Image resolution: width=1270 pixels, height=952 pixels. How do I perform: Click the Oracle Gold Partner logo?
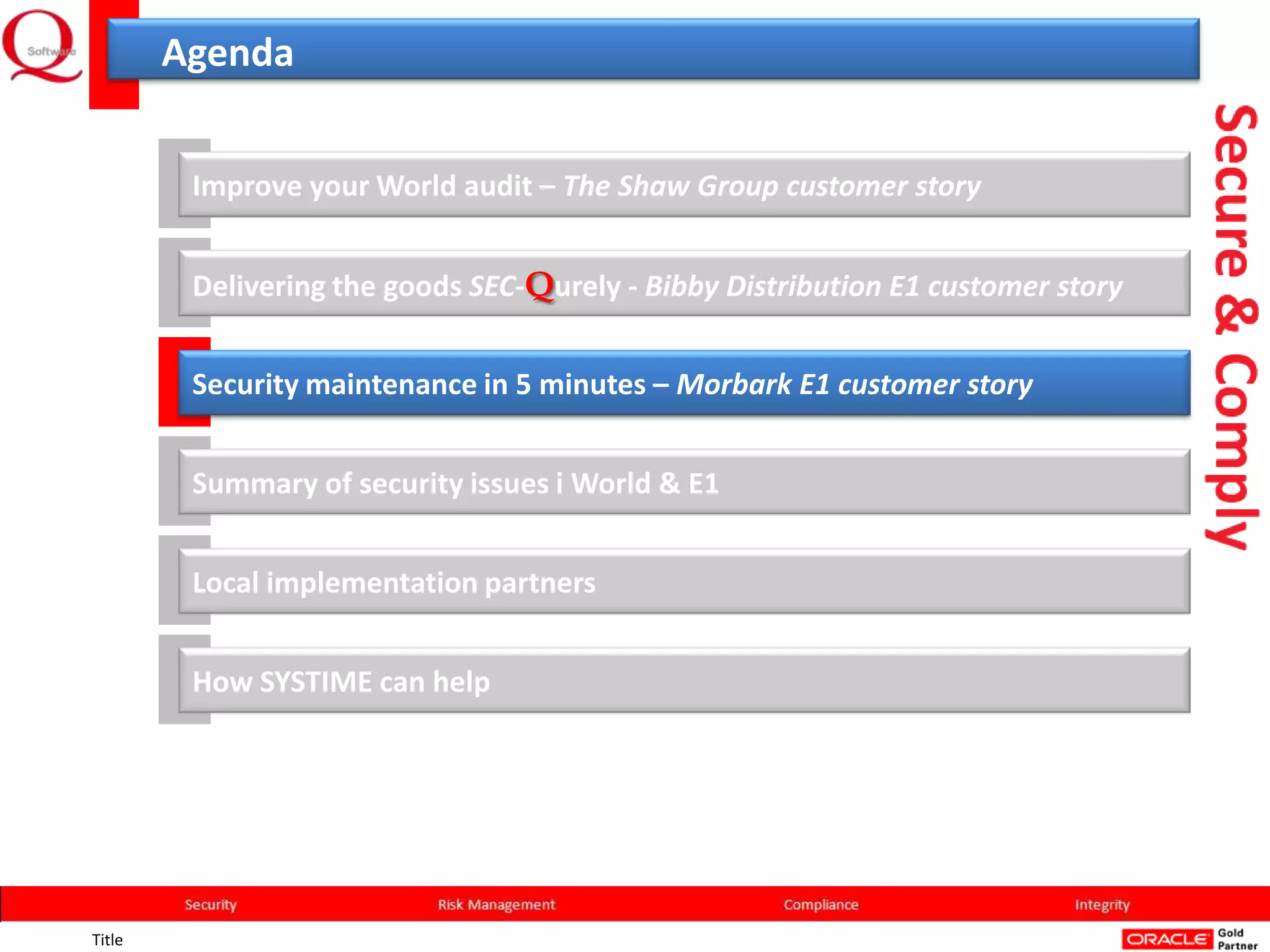(x=1189, y=939)
